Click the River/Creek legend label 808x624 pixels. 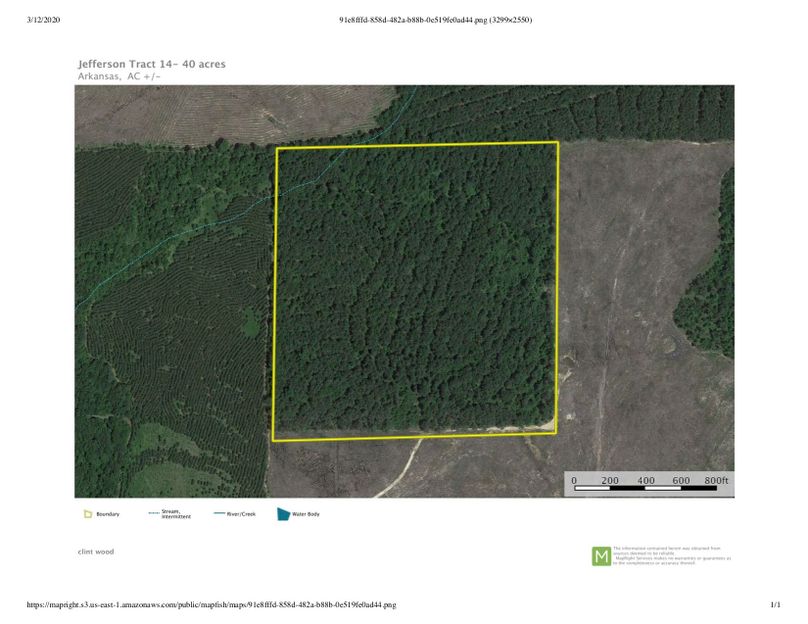[242, 514]
